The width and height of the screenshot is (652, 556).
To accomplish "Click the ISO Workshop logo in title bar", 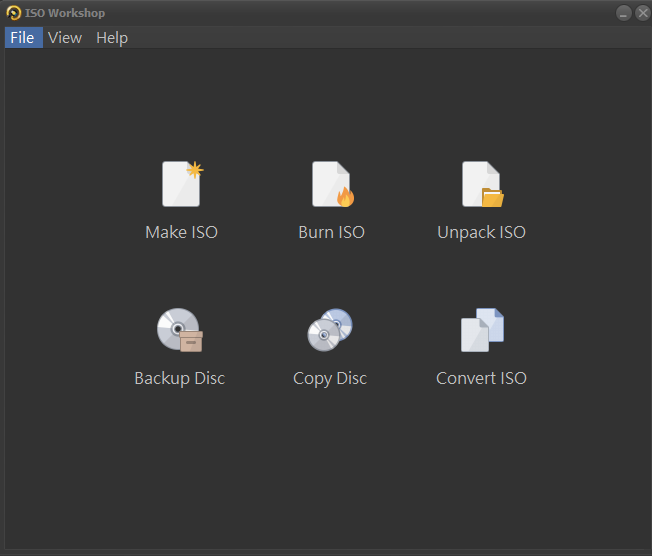I will [x=13, y=13].
